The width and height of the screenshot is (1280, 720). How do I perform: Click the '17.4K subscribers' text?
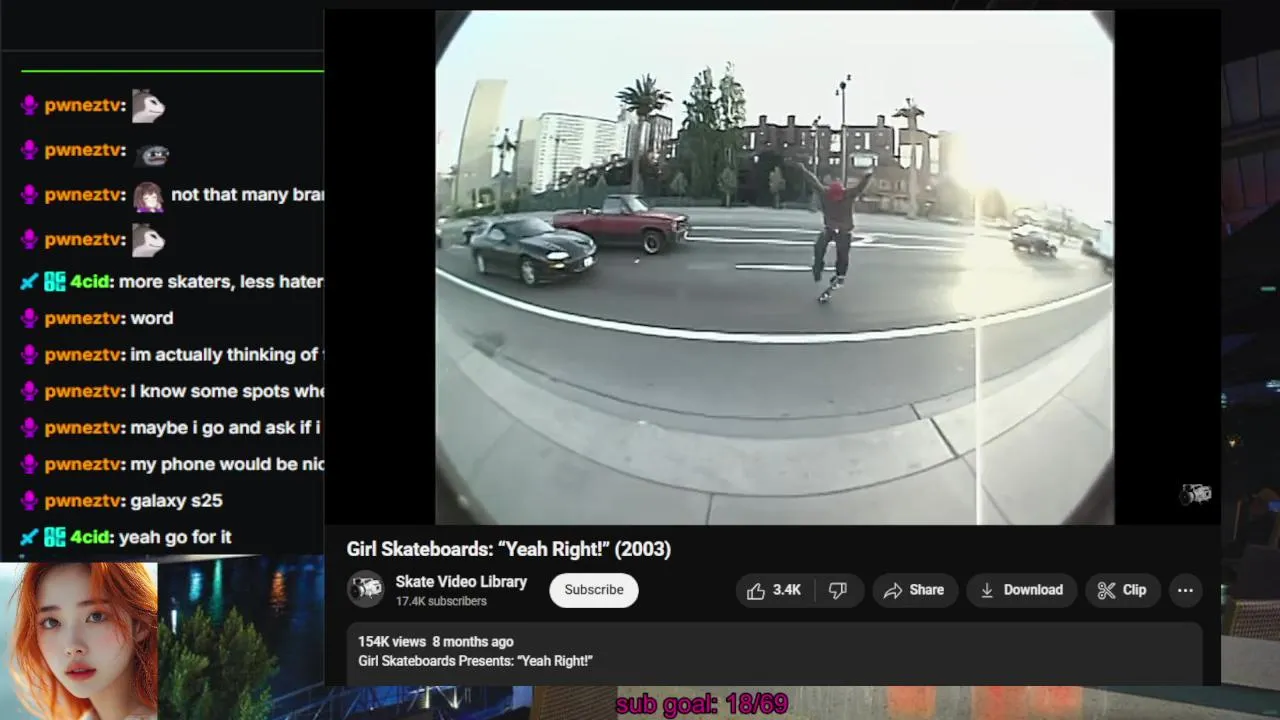(441, 601)
